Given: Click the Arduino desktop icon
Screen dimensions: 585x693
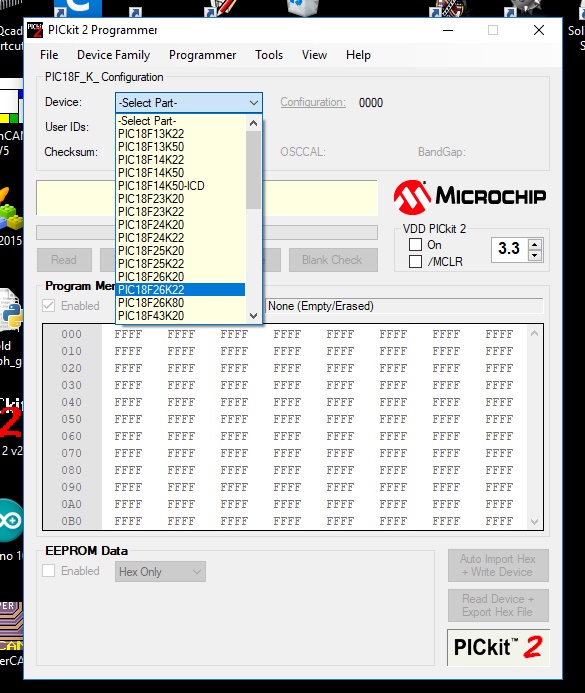Looking at the screenshot, I should coord(11,521).
